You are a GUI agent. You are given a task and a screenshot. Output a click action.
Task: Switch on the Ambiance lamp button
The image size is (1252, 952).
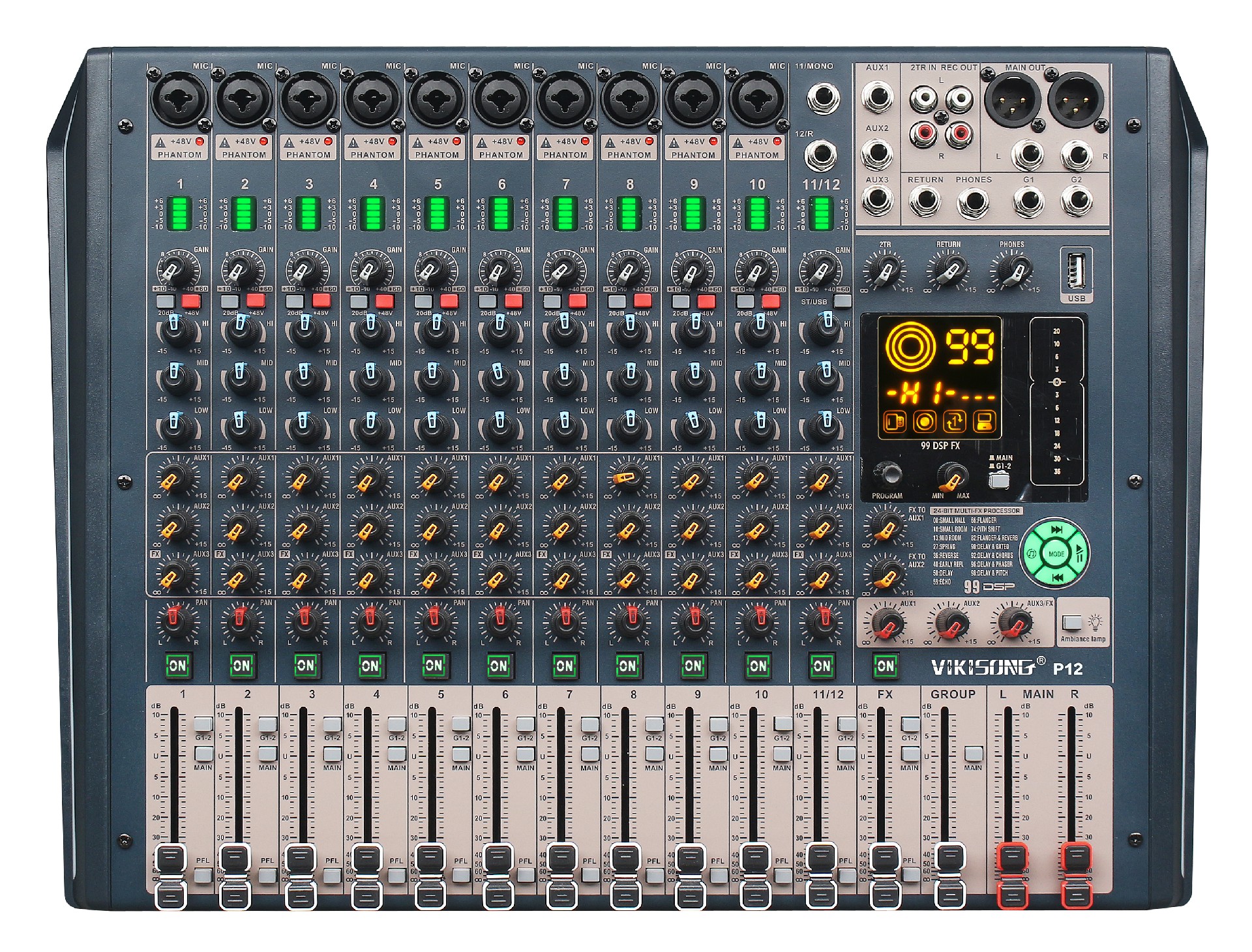point(1071,622)
